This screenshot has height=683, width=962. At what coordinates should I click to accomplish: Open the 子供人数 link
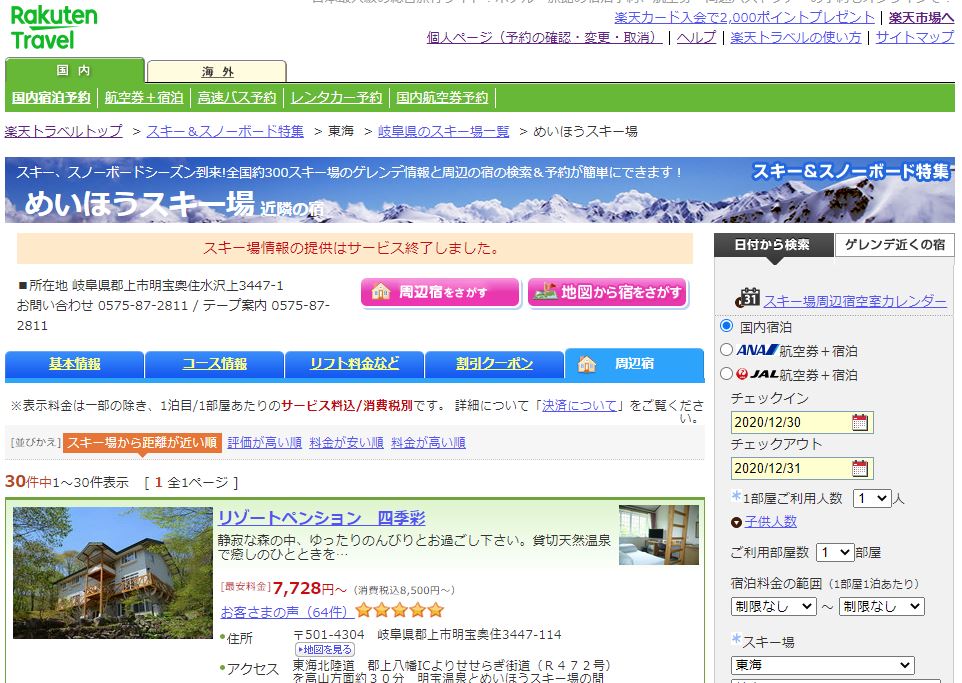pos(771,522)
